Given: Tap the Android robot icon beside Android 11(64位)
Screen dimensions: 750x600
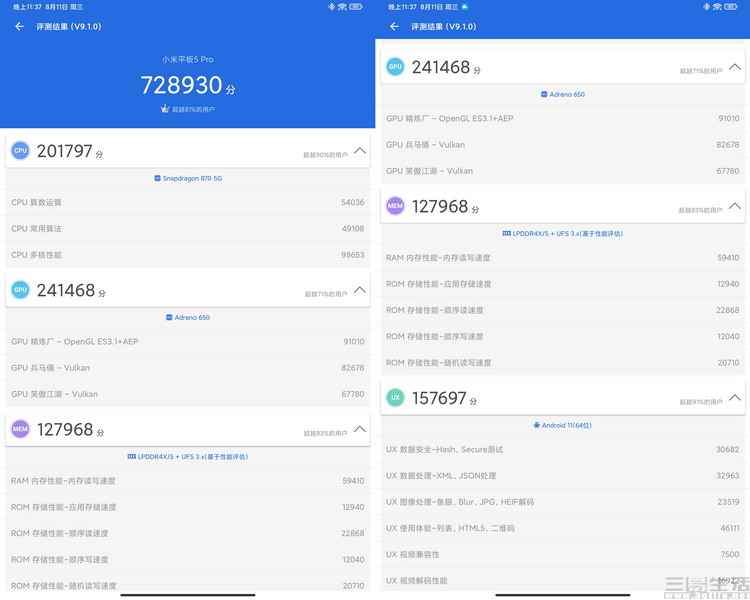Looking at the screenshot, I should coord(537,425).
